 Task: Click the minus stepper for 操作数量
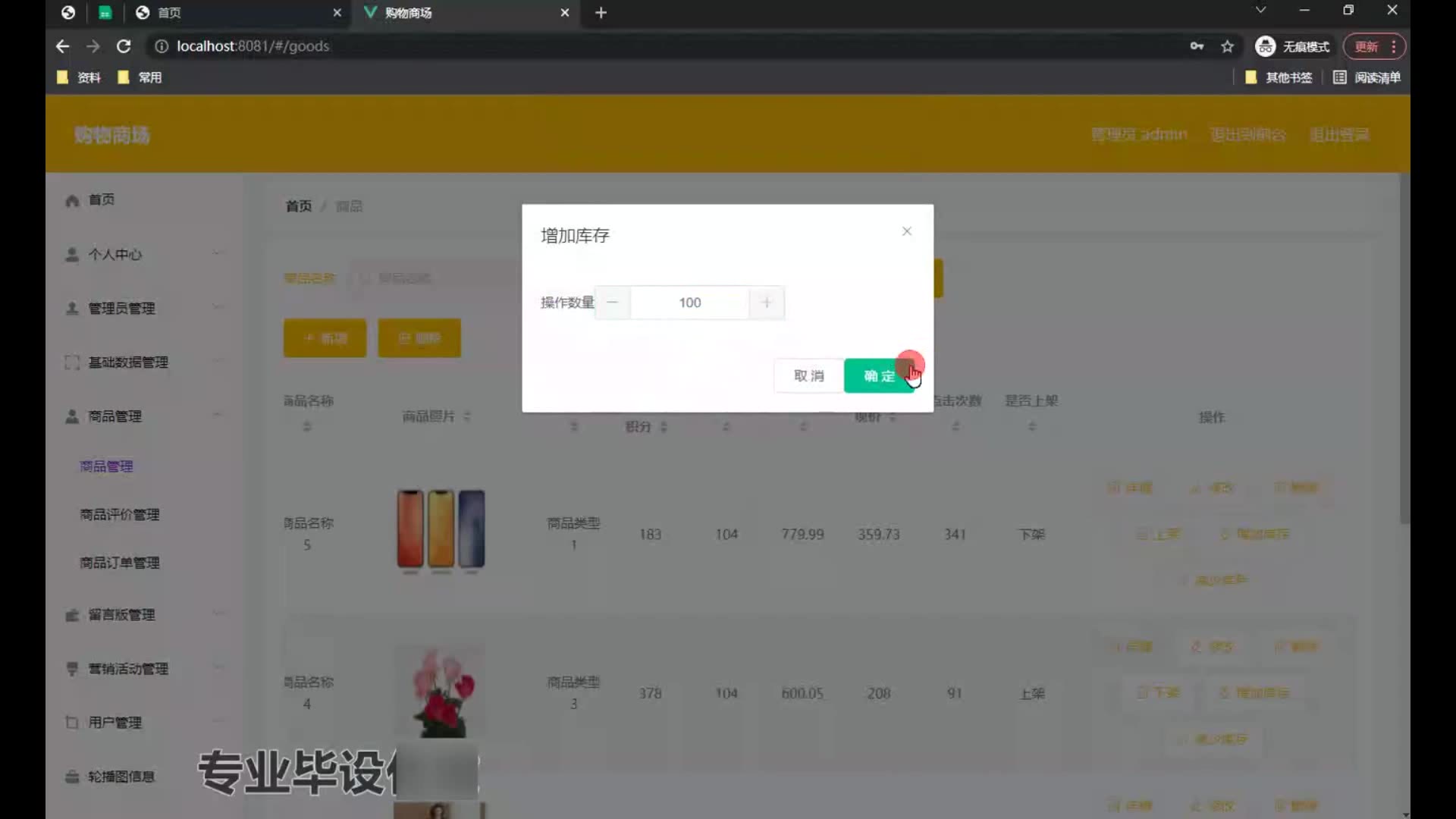click(613, 303)
